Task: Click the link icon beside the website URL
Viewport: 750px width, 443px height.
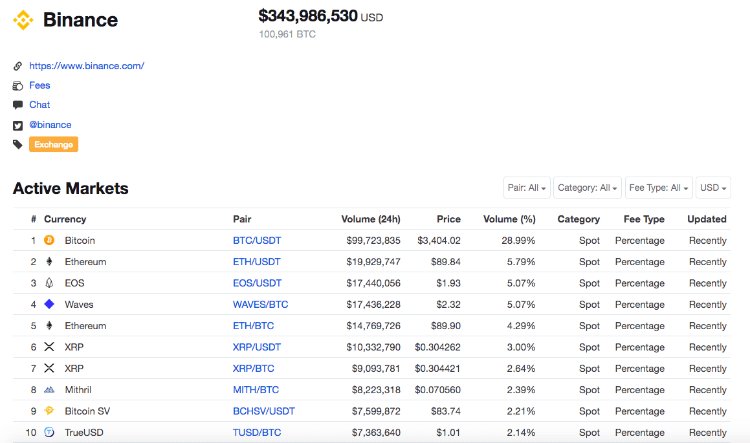Action: point(18,66)
